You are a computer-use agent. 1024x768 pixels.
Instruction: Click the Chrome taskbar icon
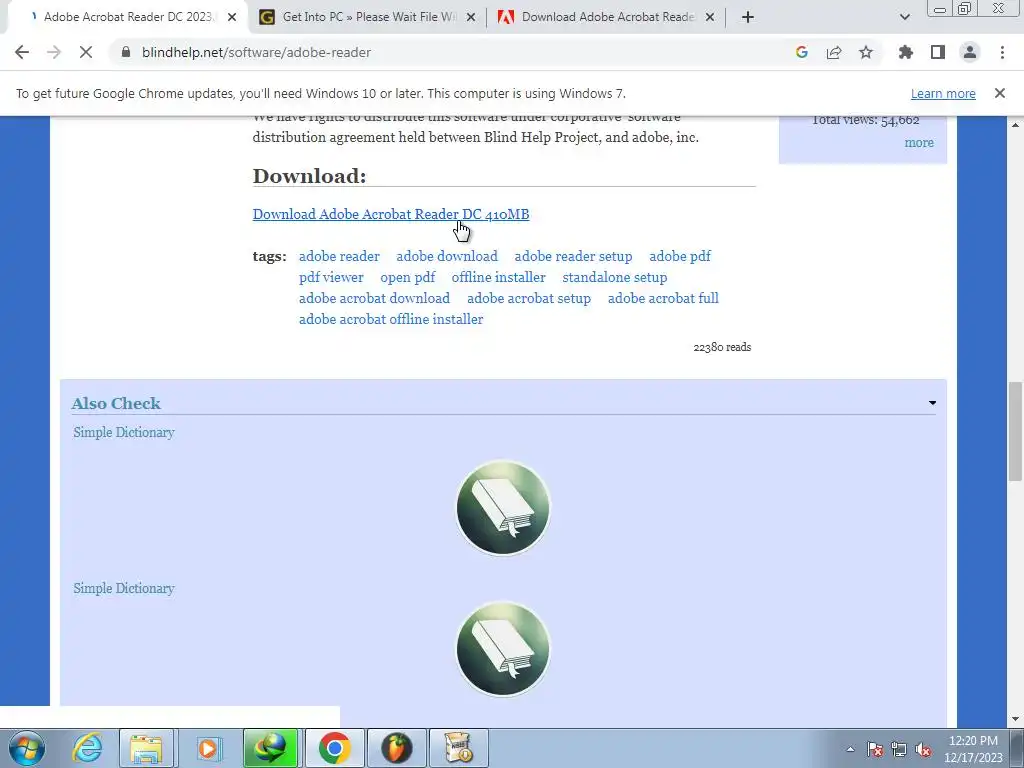333,748
